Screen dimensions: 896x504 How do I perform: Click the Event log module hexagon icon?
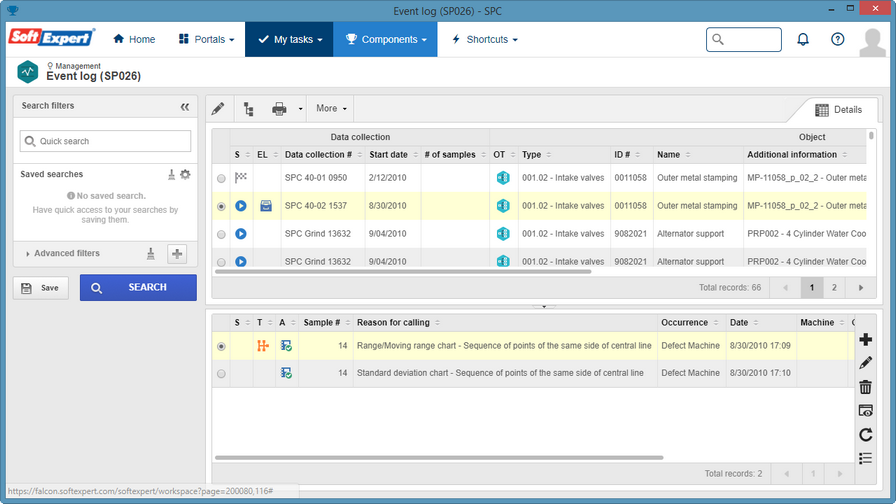(27, 72)
